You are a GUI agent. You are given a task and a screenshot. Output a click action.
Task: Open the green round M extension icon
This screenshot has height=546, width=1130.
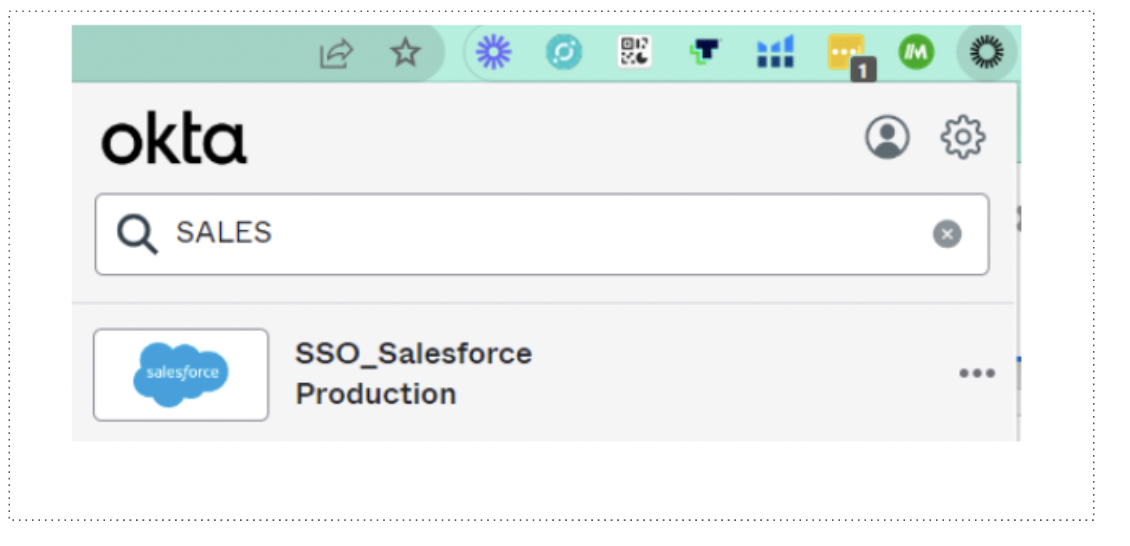coord(916,53)
